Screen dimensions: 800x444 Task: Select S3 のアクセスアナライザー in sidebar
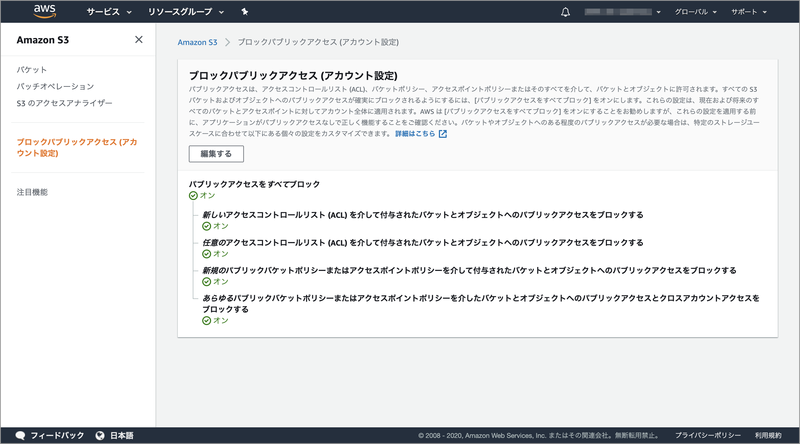tap(64, 103)
